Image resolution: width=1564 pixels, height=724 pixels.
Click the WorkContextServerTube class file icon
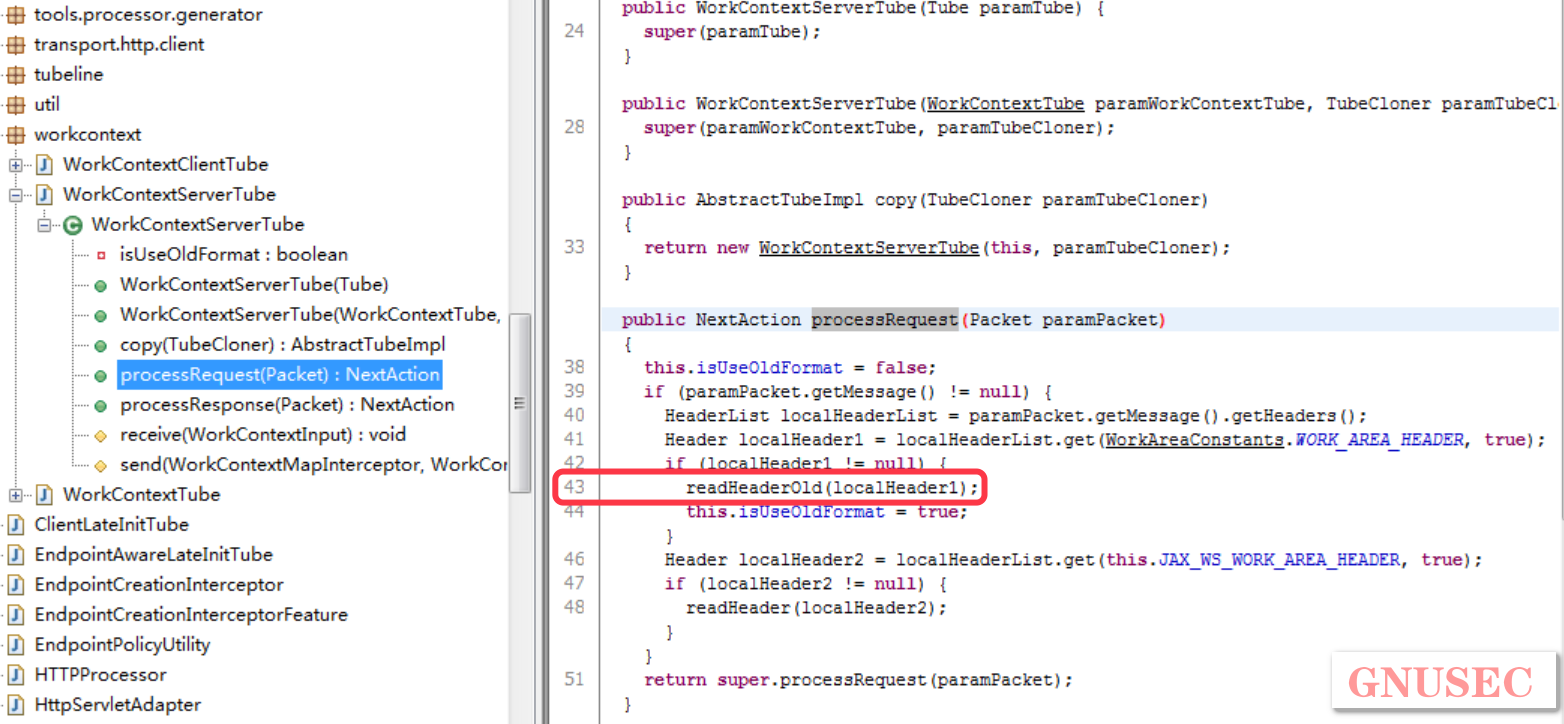click(44, 195)
